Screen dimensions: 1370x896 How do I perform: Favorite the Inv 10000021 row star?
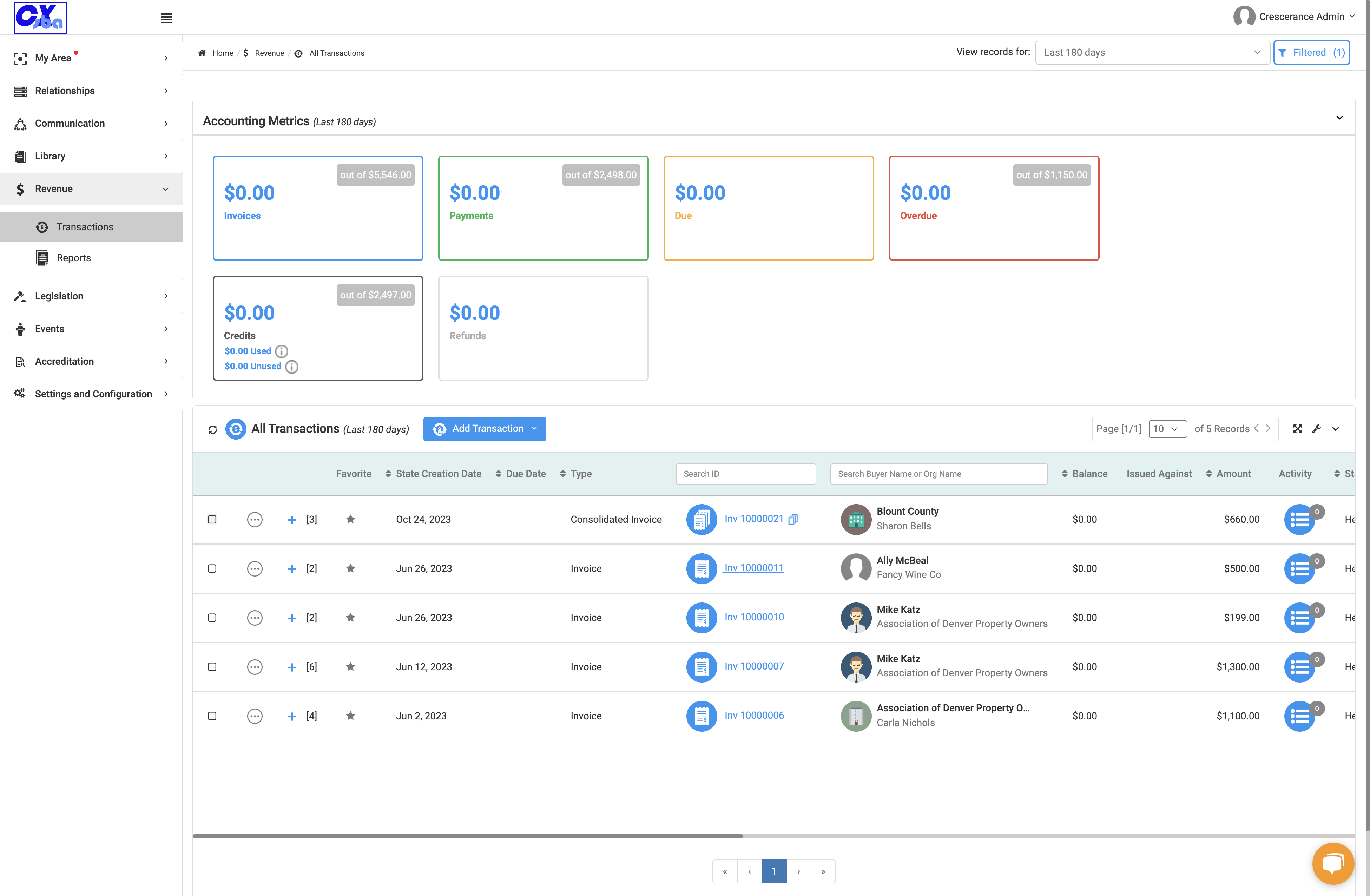[350, 519]
